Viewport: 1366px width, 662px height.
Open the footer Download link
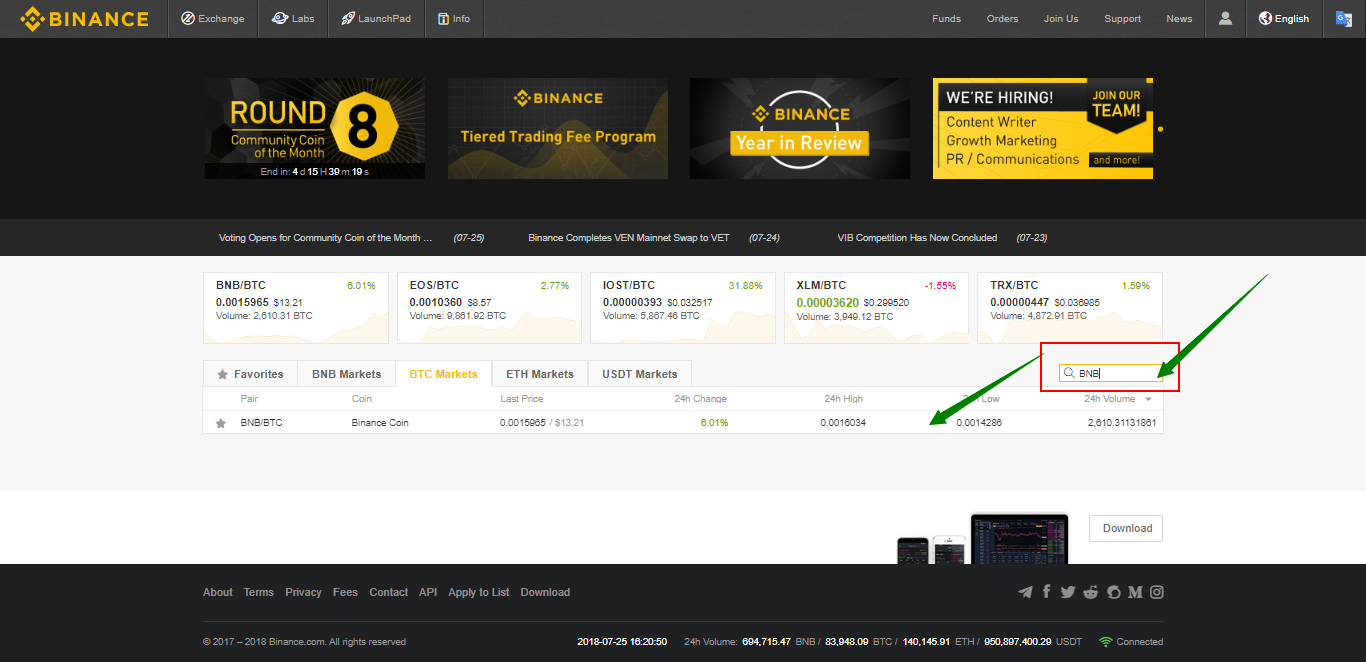coord(545,592)
